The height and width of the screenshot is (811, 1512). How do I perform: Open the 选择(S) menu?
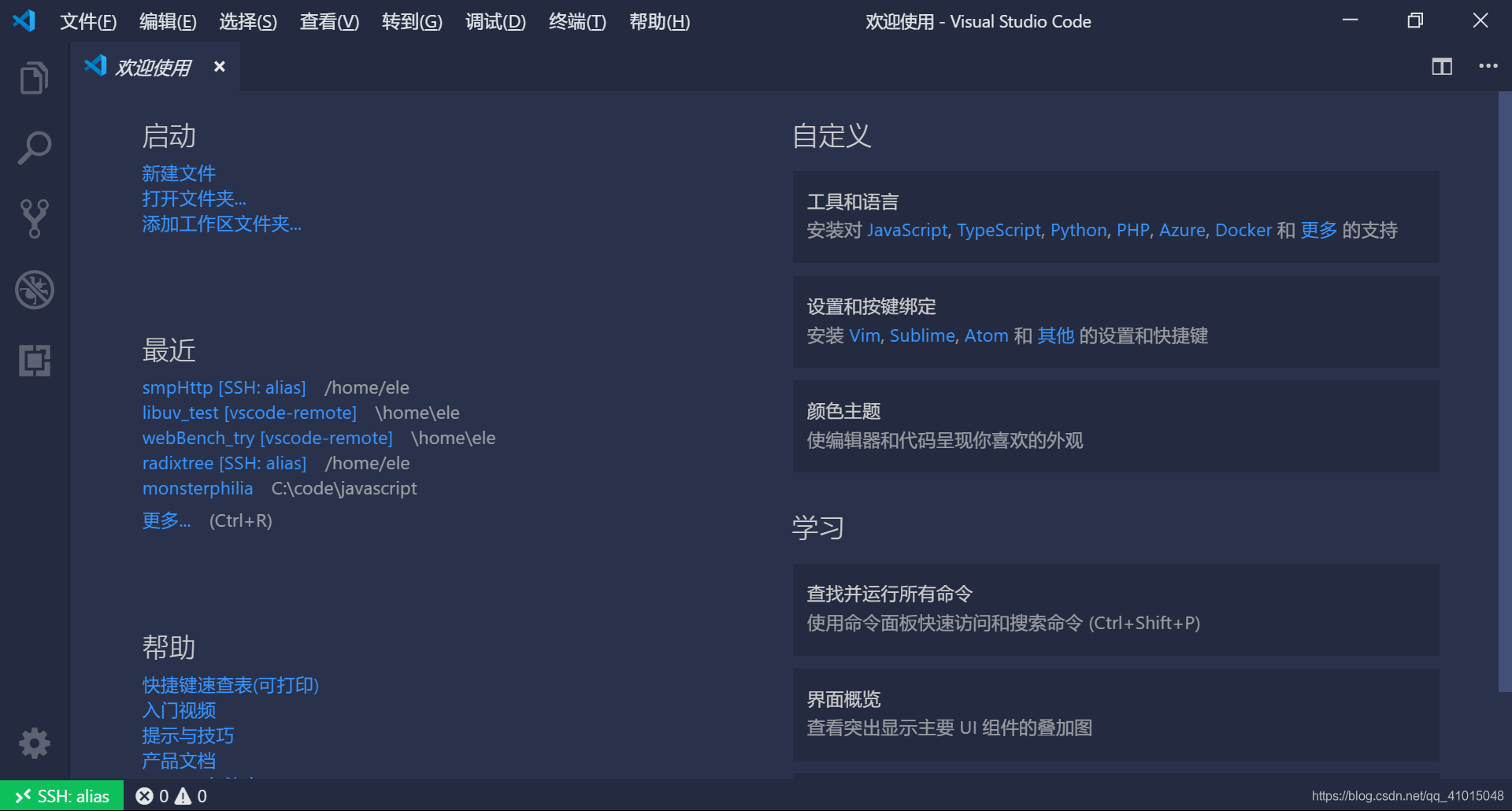pyautogui.click(x=248, y=21)
